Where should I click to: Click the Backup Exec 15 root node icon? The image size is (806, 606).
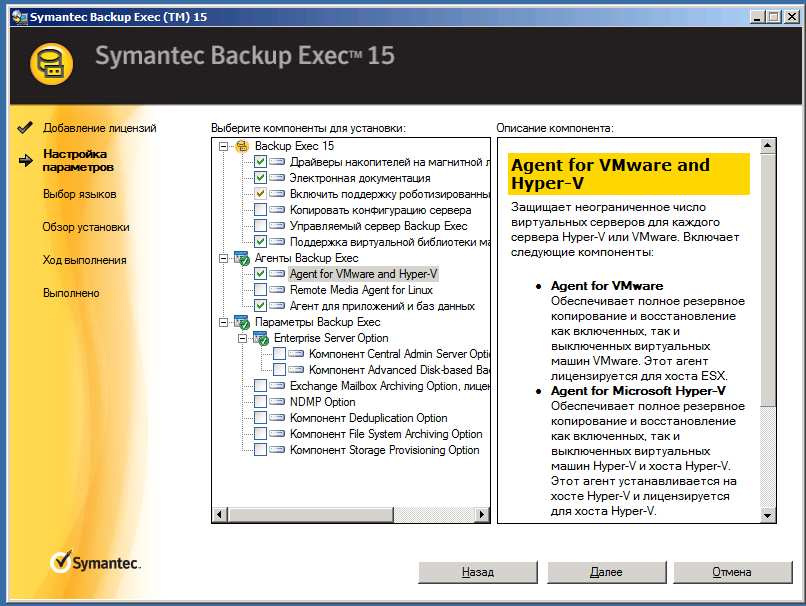[242, 146]
